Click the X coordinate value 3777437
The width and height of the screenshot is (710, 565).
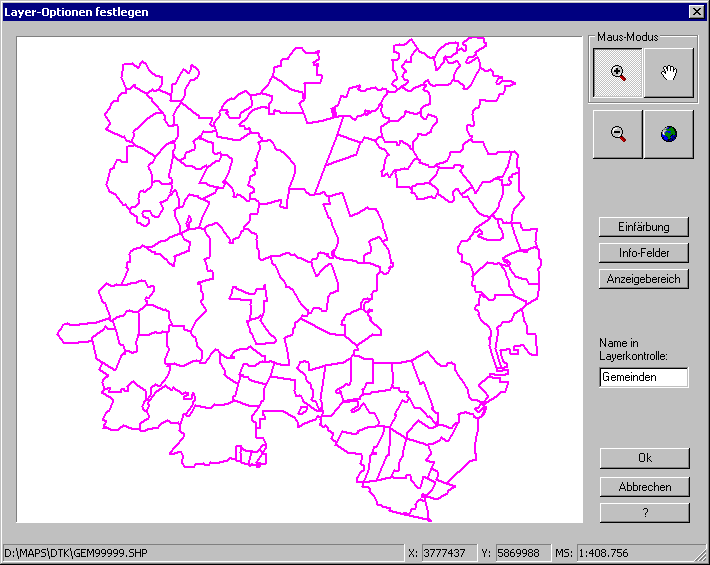449,553
